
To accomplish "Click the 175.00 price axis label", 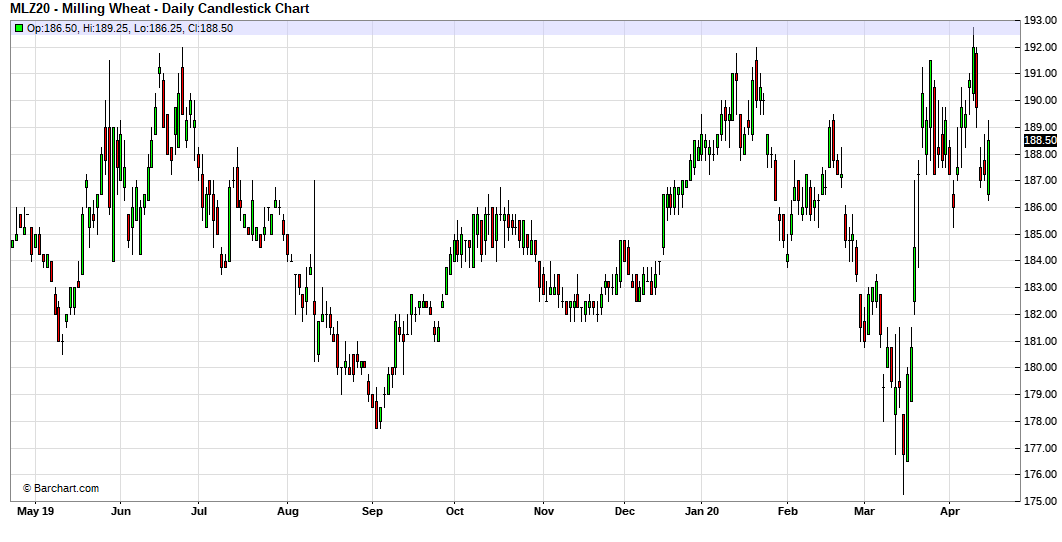I will tap(1040, 501).
